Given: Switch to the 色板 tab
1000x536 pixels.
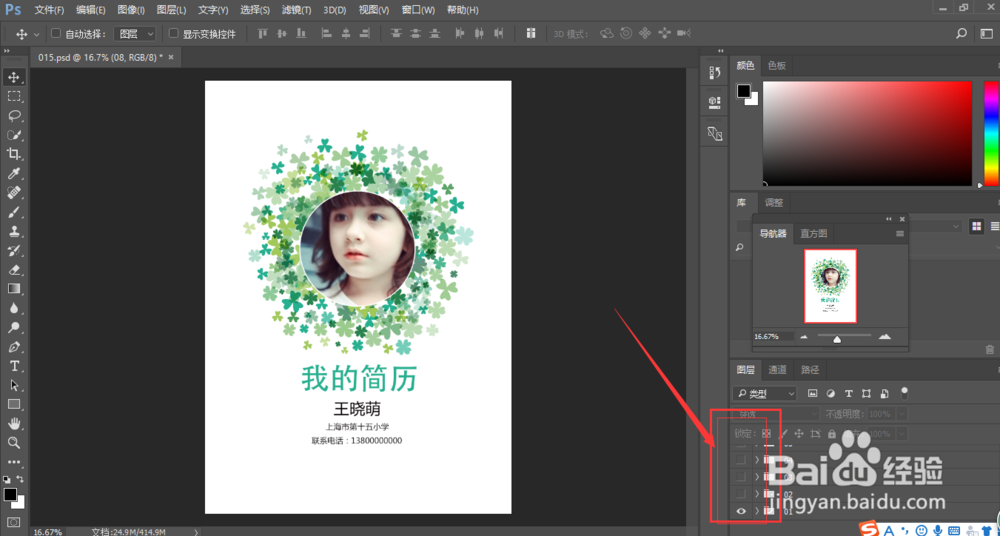Looking at the screenshot, I should (x=777, y=65).
